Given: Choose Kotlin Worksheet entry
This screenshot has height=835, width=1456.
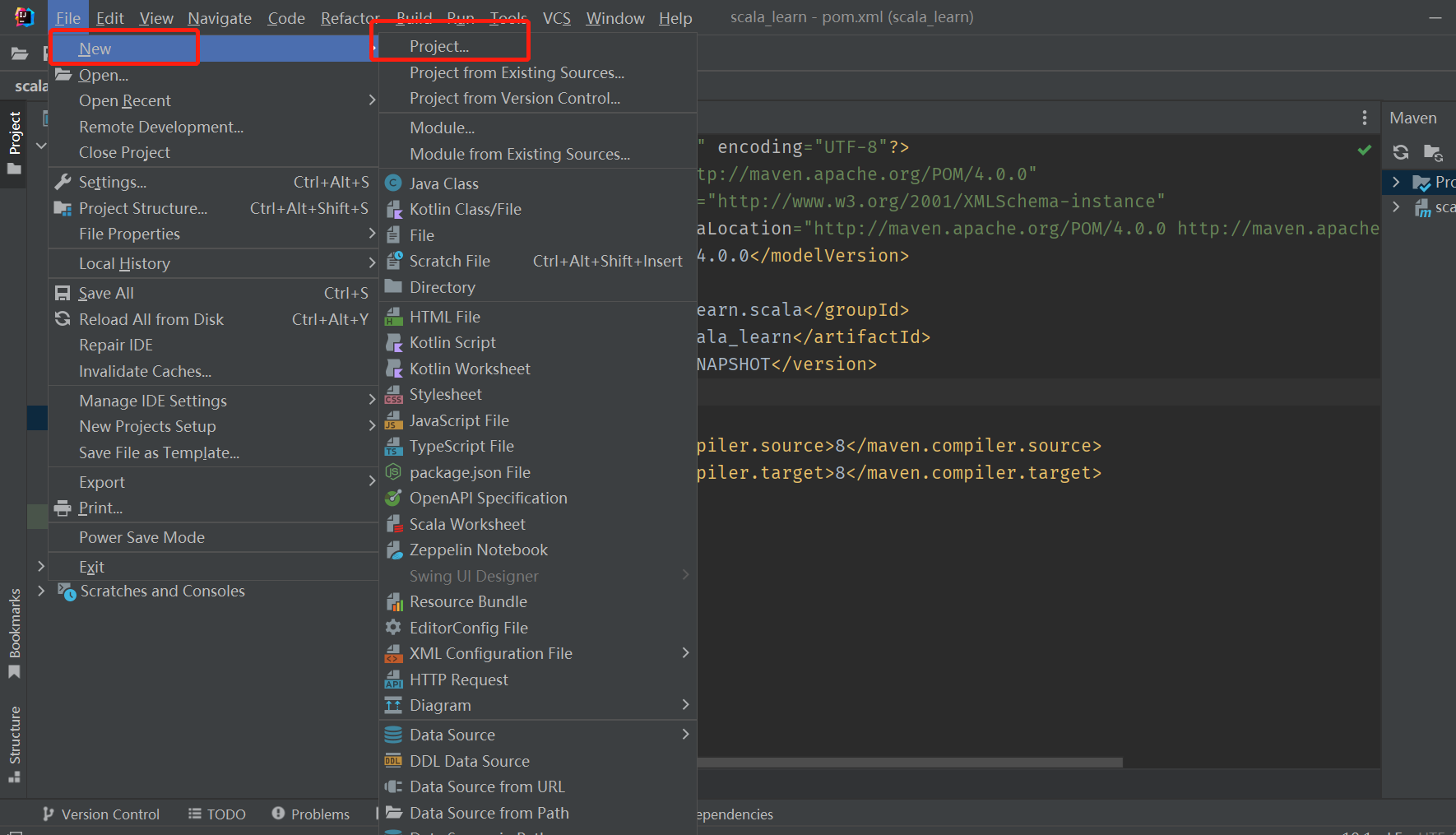Looking at the screenshot, I should (538, 369).
